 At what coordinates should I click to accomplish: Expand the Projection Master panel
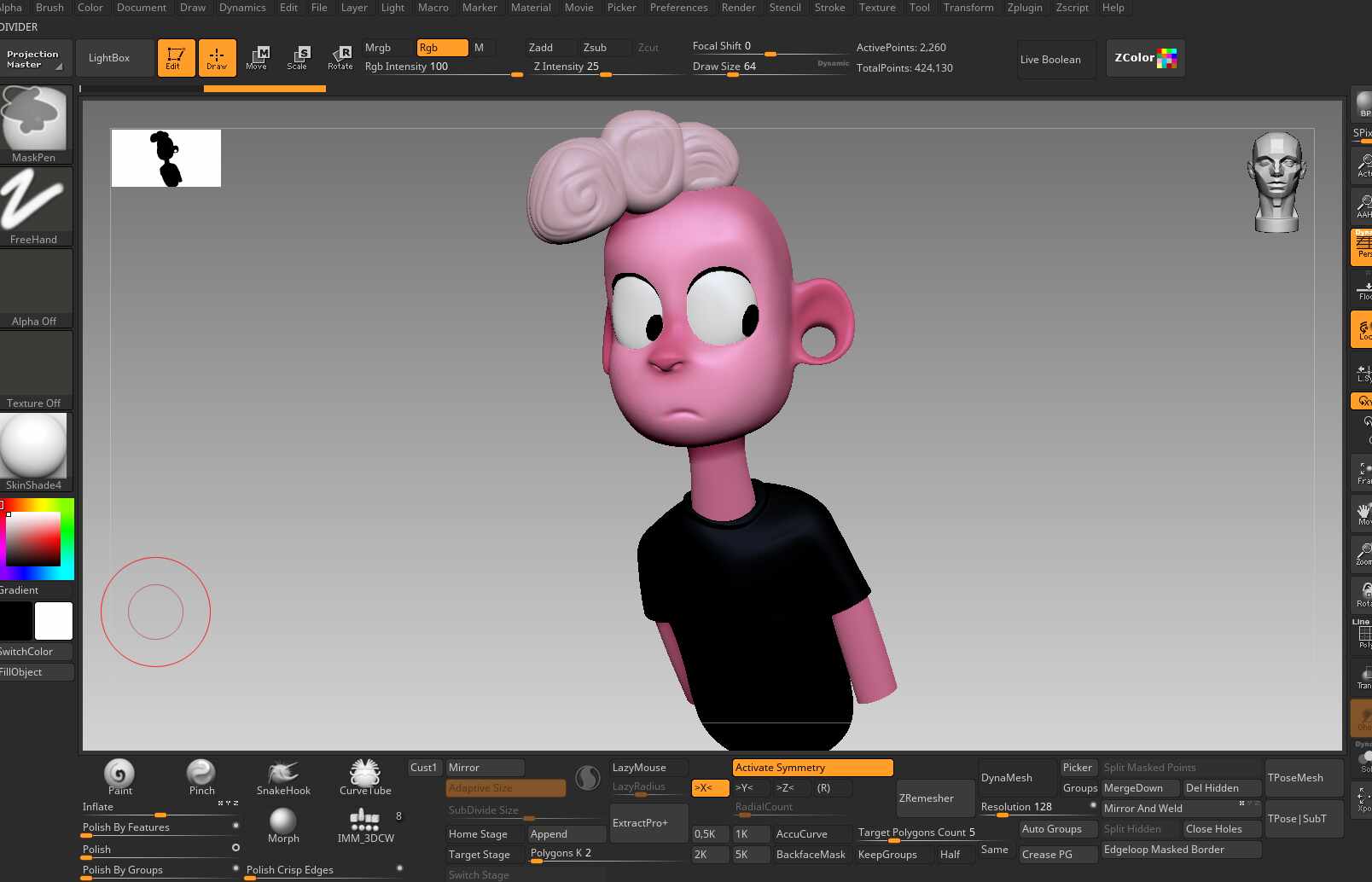click(35, 59)
